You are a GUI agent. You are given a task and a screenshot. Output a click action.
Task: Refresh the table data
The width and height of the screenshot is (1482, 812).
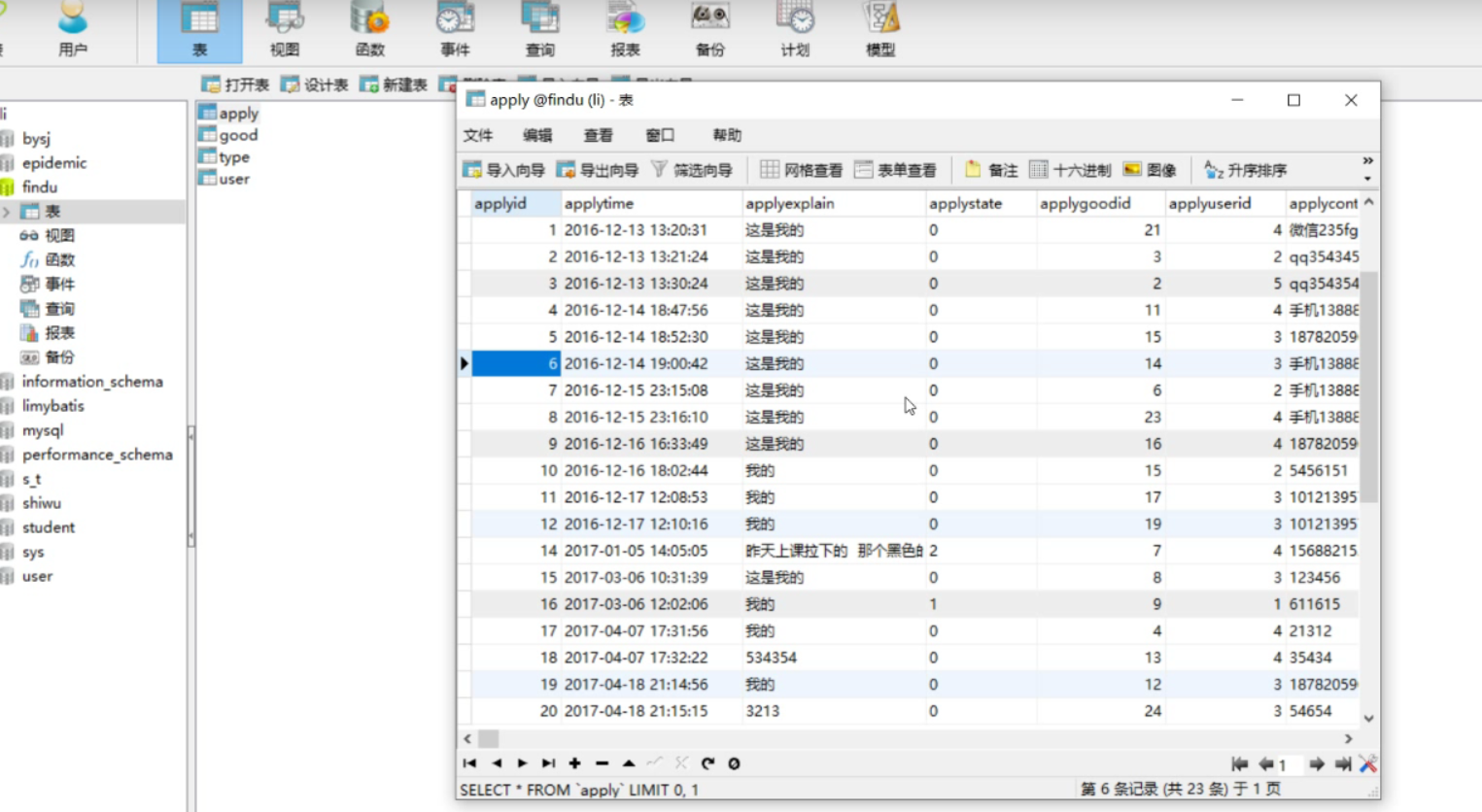pyautogui.click(x=707, y=763)
